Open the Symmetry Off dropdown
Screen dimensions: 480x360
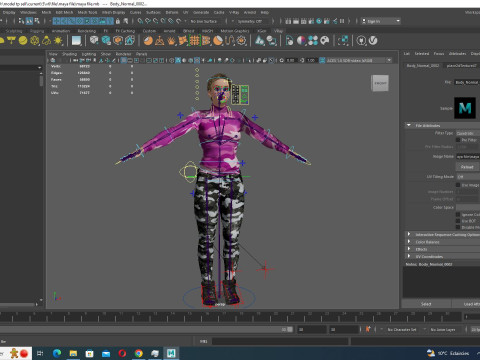coord(251,21)
